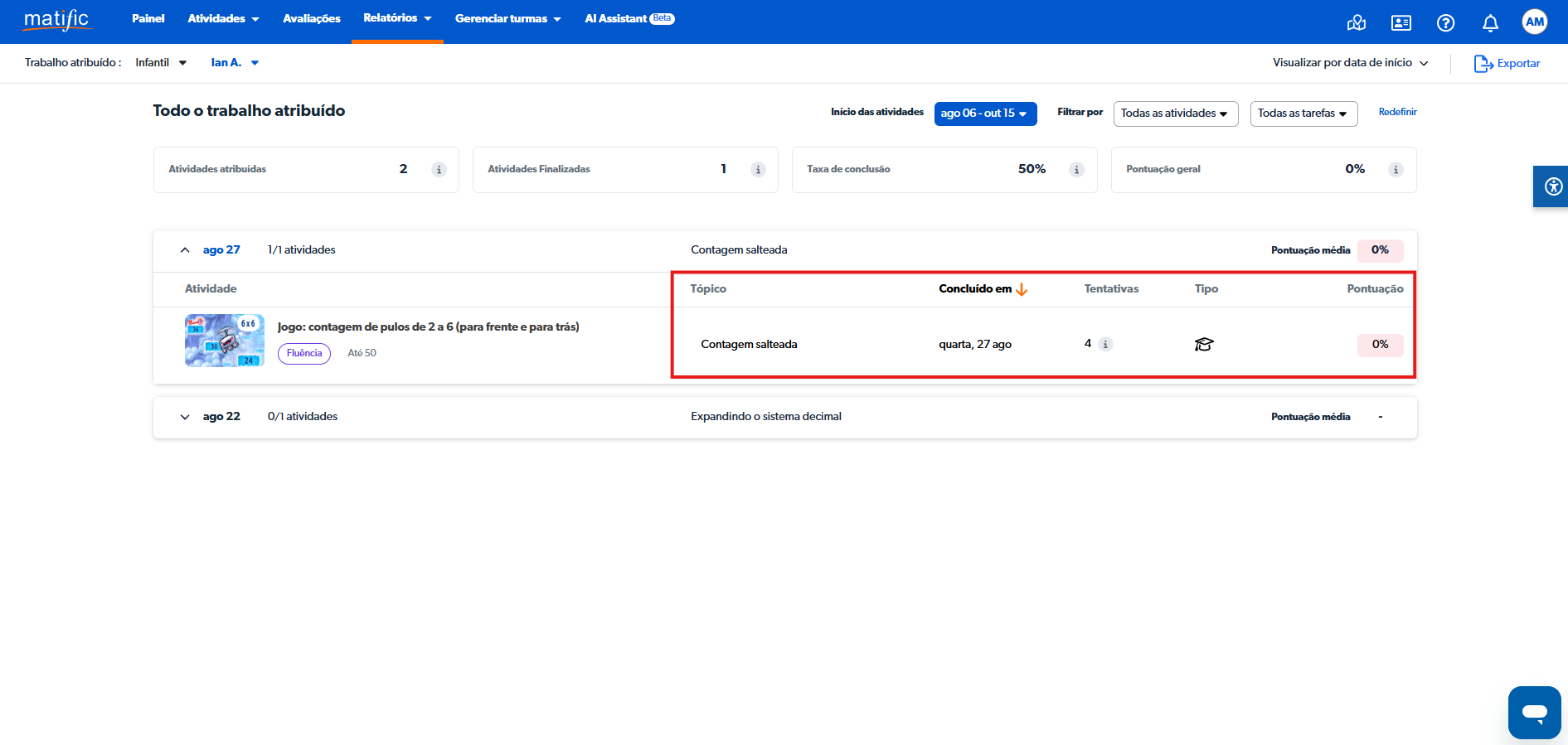
Task: Click info icon next to Tentativas count
Action: click(x=1105, y=345)
